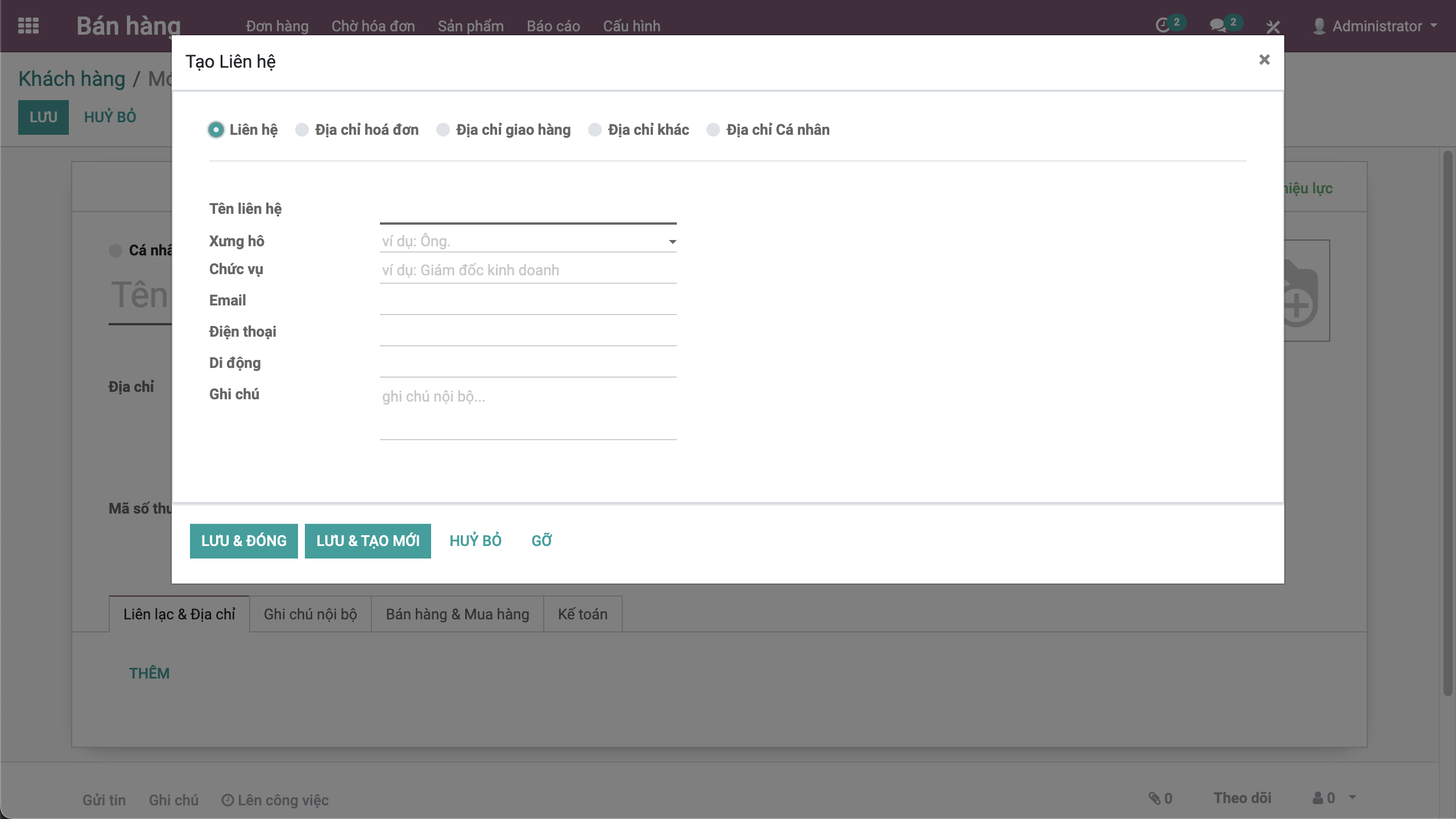This screenshot has width=1456, height=819.
Task: Open activities clock icon with badge
Action: 1164,26
